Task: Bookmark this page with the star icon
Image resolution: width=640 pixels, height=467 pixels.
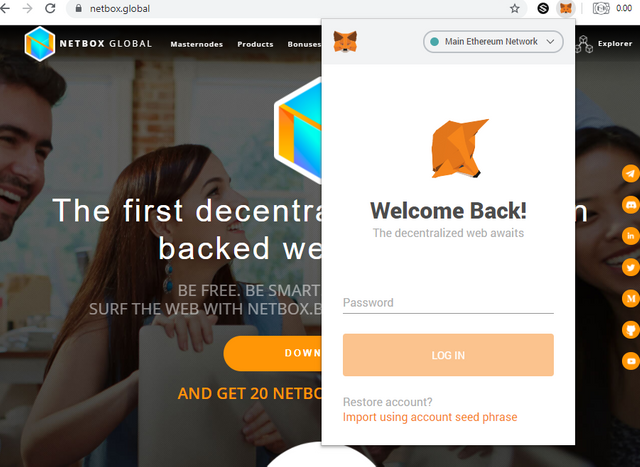Action: click(515, 8)
